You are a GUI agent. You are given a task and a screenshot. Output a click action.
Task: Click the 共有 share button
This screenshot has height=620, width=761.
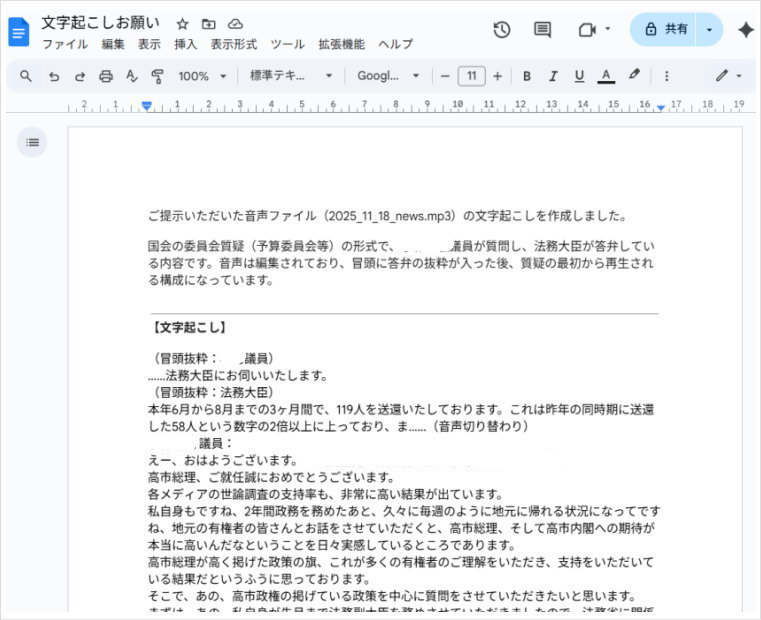pyautogui.click(x=666, y=30)
